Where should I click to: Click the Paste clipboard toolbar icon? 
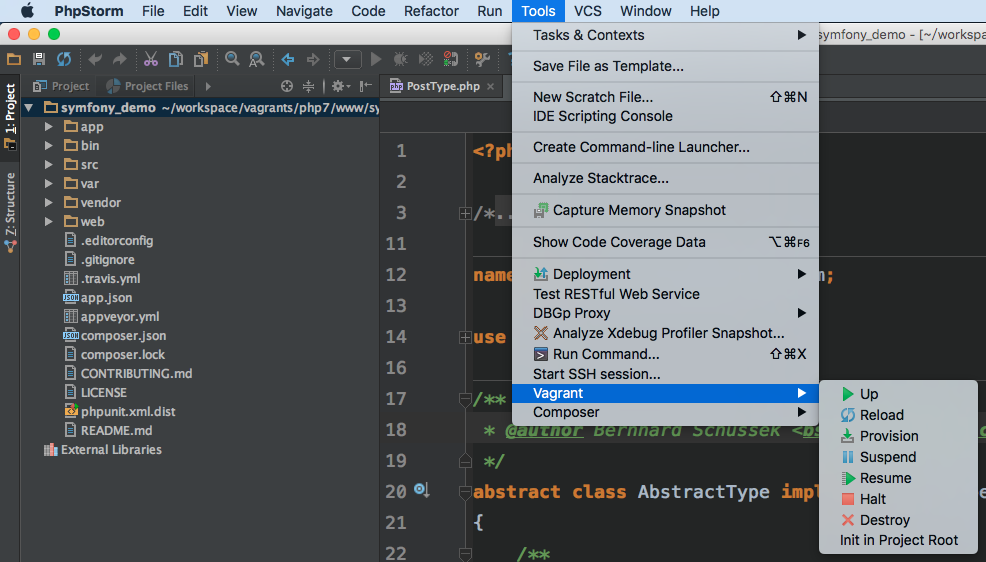click(201, 60)
